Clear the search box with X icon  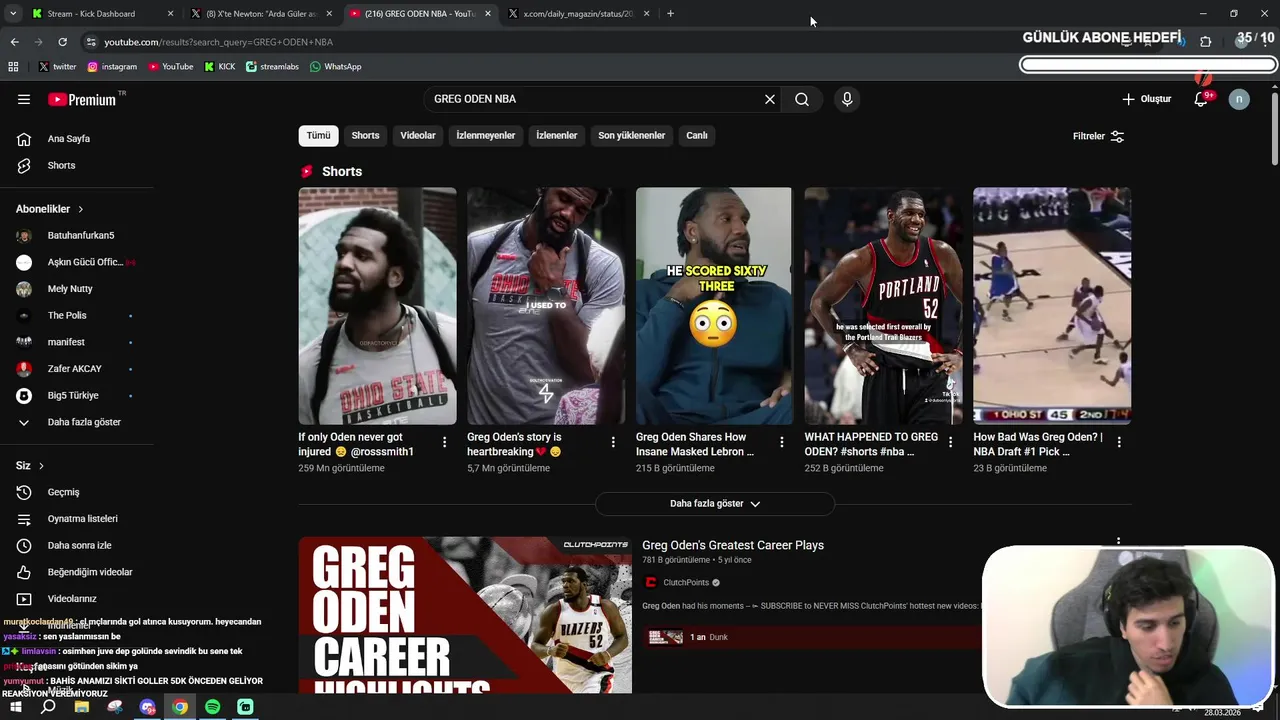tap(770, 99)
